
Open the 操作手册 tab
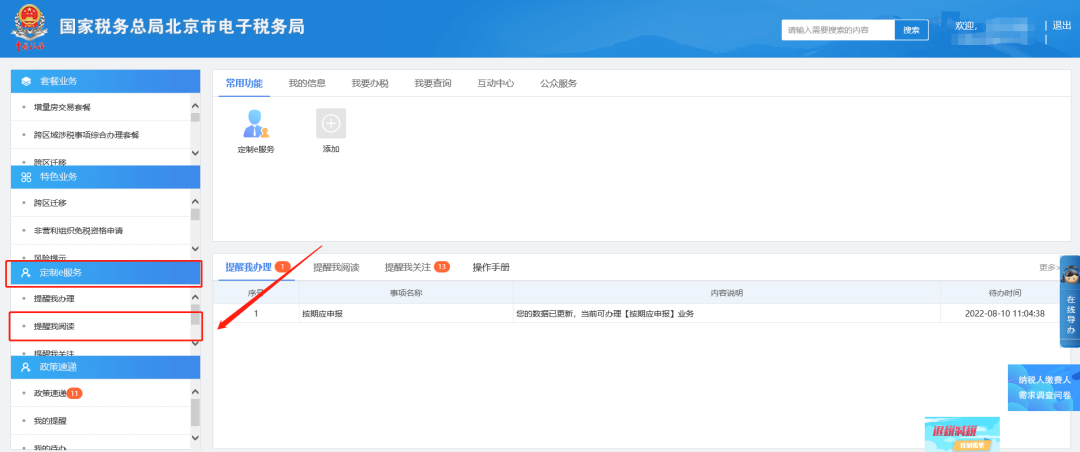click(491, 267)
